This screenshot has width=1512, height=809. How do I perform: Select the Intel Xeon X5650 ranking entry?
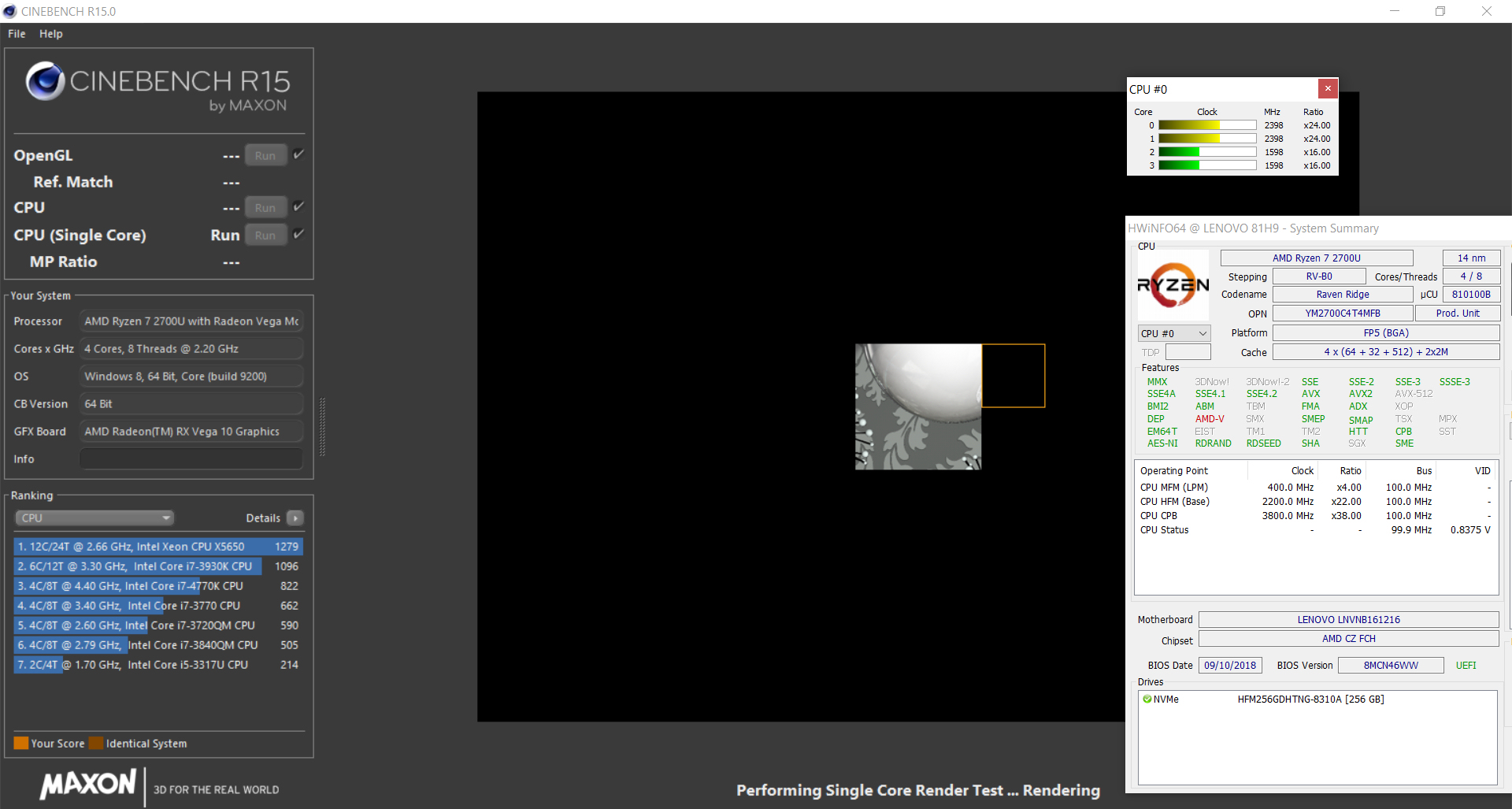click(x=158, y=546)
